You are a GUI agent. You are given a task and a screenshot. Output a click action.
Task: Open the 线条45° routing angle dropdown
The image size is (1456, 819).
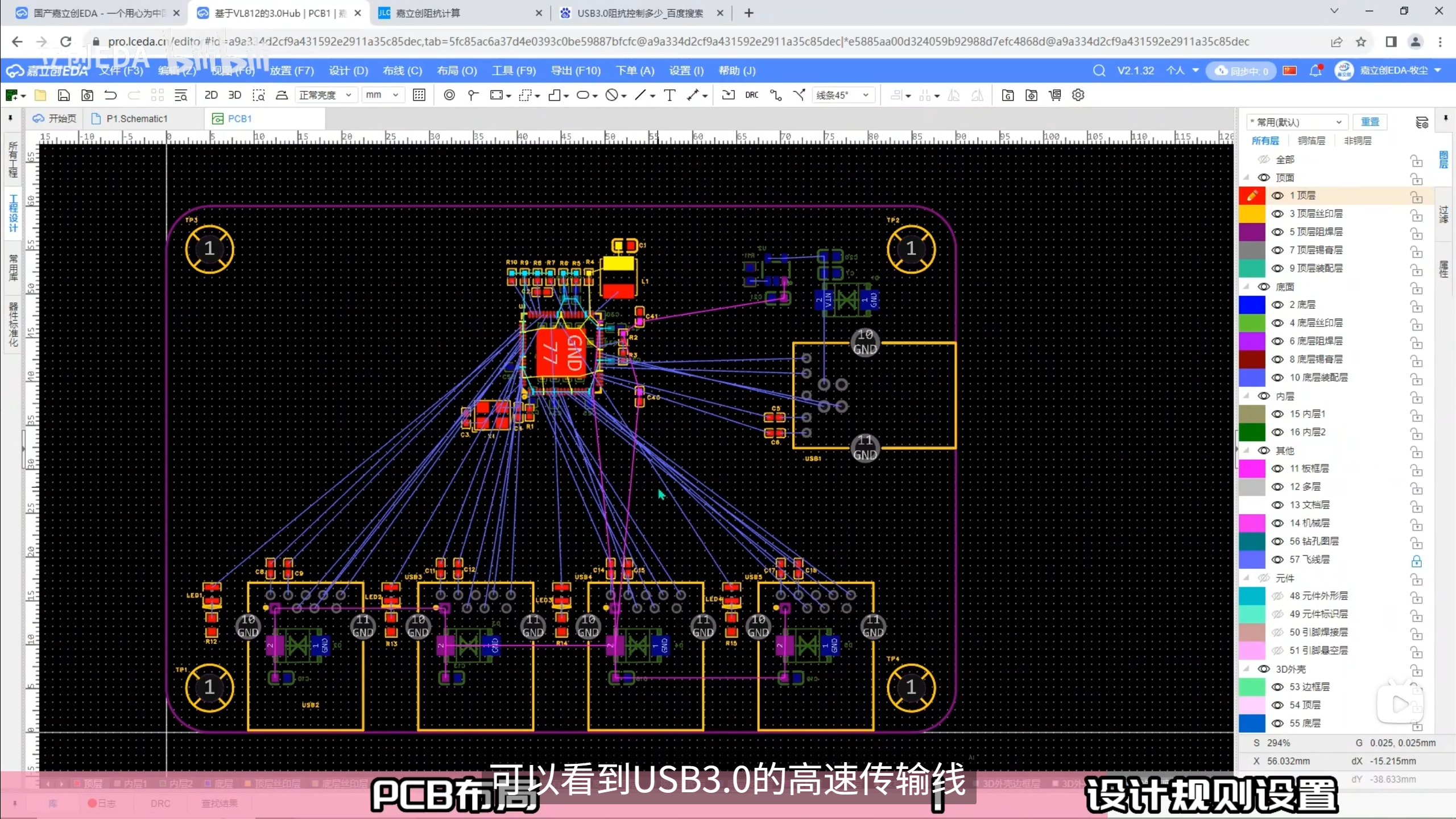pos(842,95)
